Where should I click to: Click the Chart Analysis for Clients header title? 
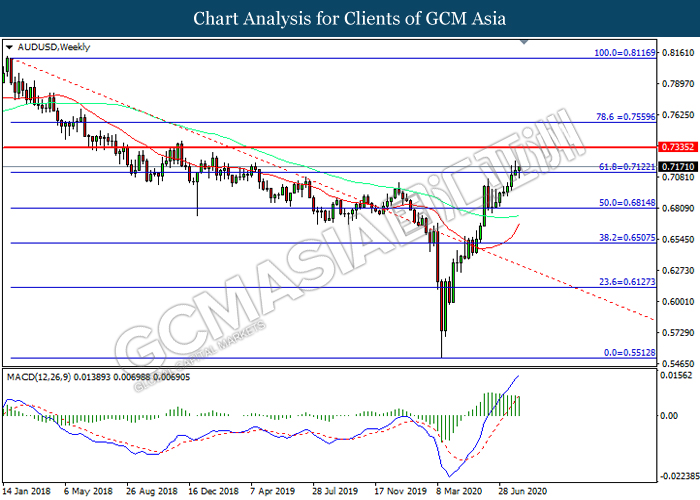(x=350, y=19)
